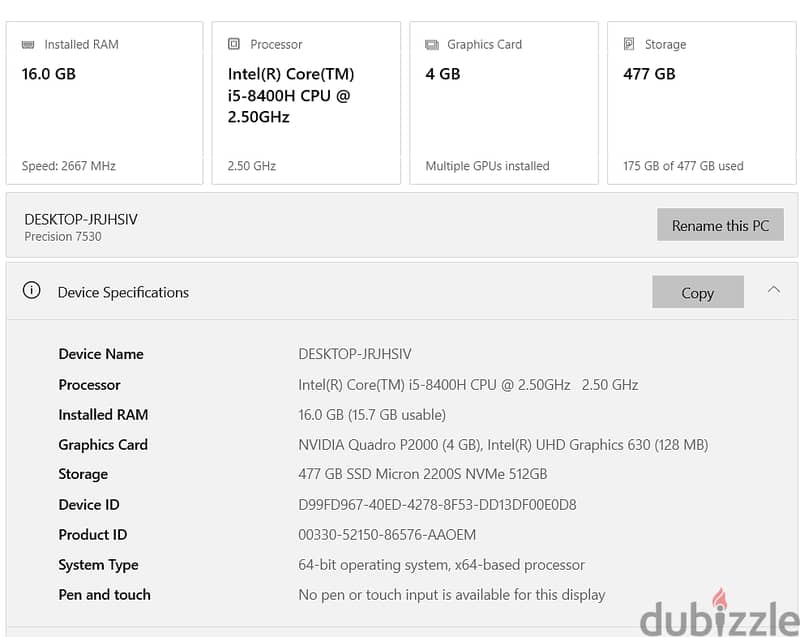Click the Device ID label
The width and height of the screenshot is (800, 637).
click(x=89, y=504)
